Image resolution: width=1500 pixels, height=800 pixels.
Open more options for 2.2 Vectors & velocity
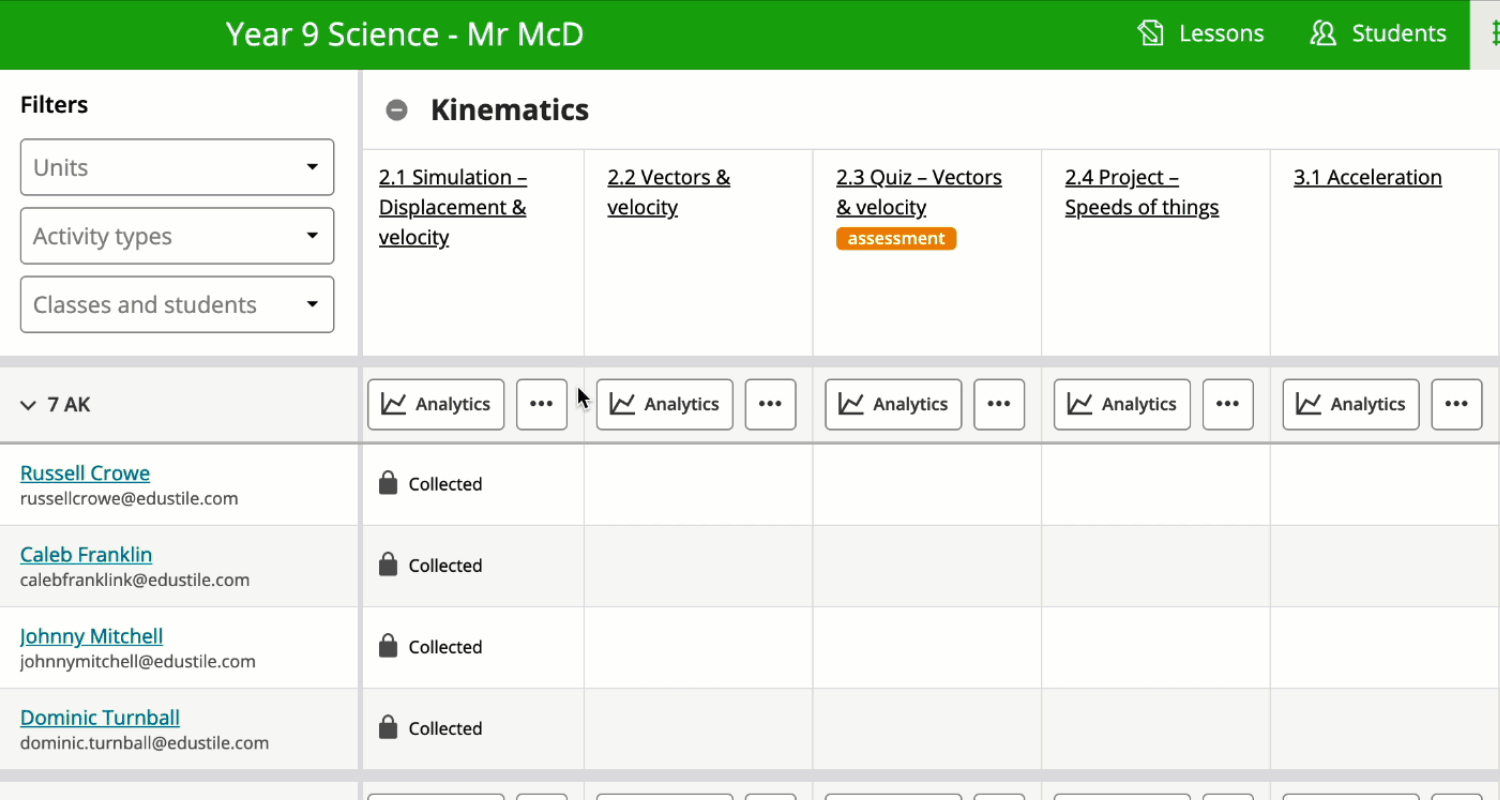[771, 404]
